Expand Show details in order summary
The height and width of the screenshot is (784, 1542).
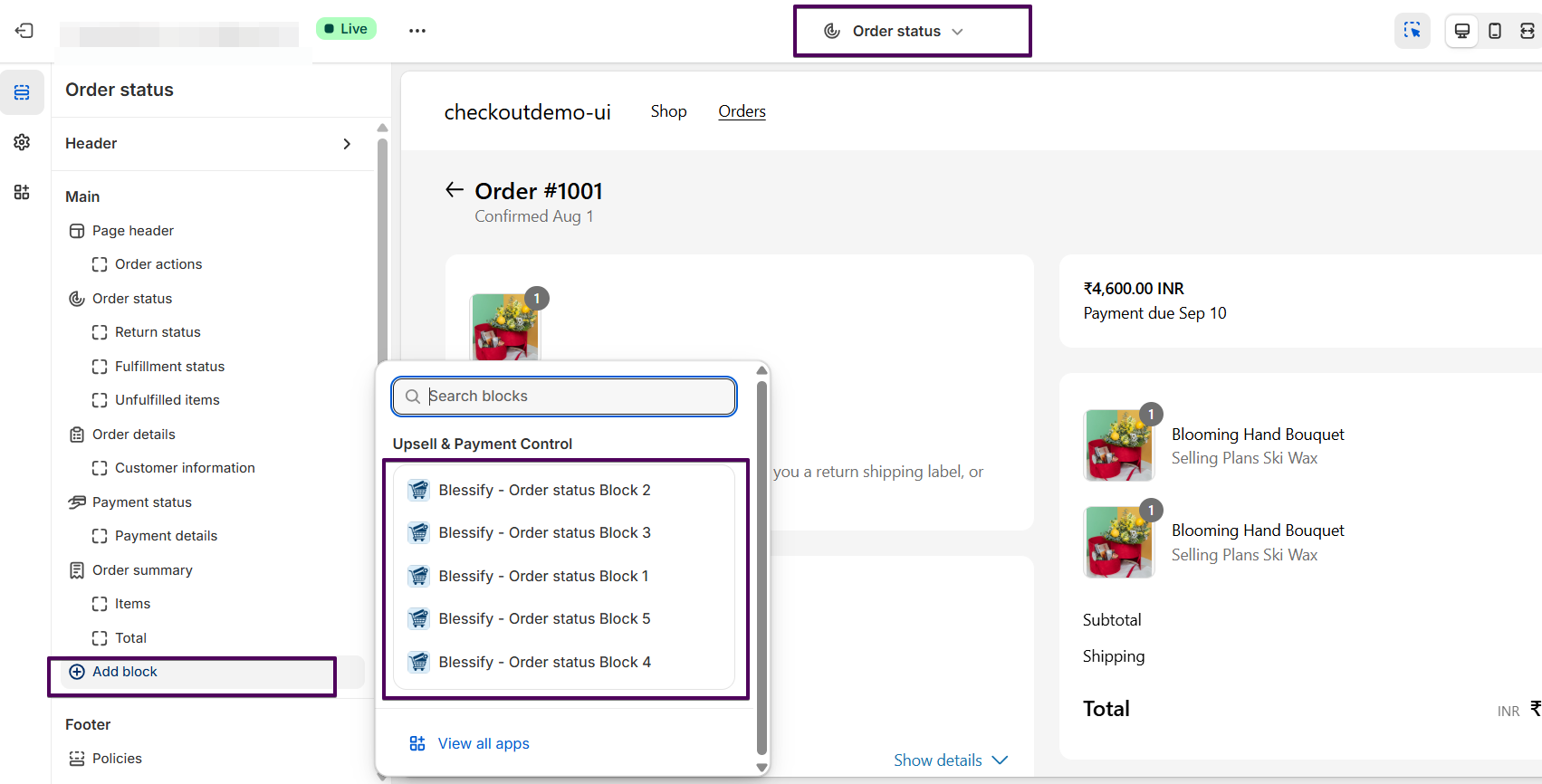(x=950, y=760)
